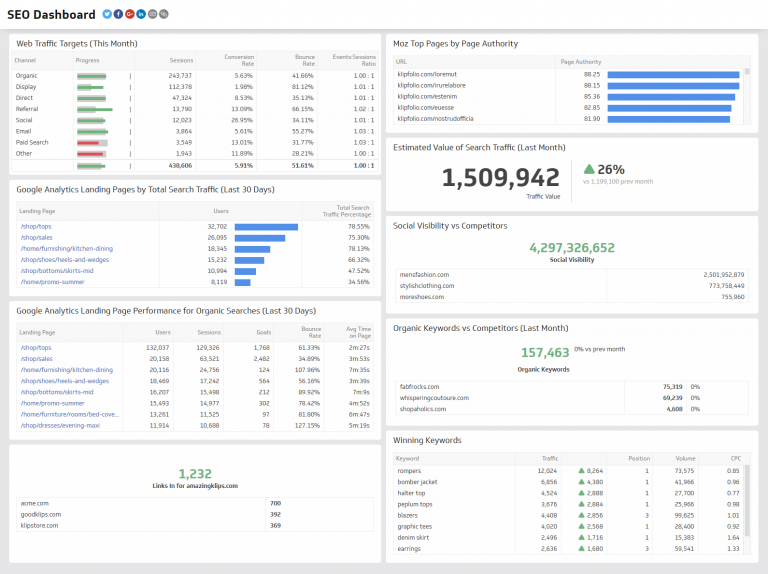This screenshot has height=574, width=768.
Task: Click the 1,509,942 traffic value figure
Action: pos(500,178)
